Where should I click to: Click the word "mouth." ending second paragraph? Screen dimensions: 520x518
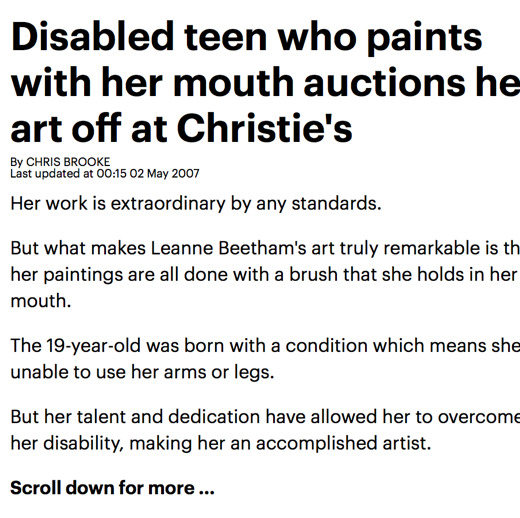tap(41, 301)
